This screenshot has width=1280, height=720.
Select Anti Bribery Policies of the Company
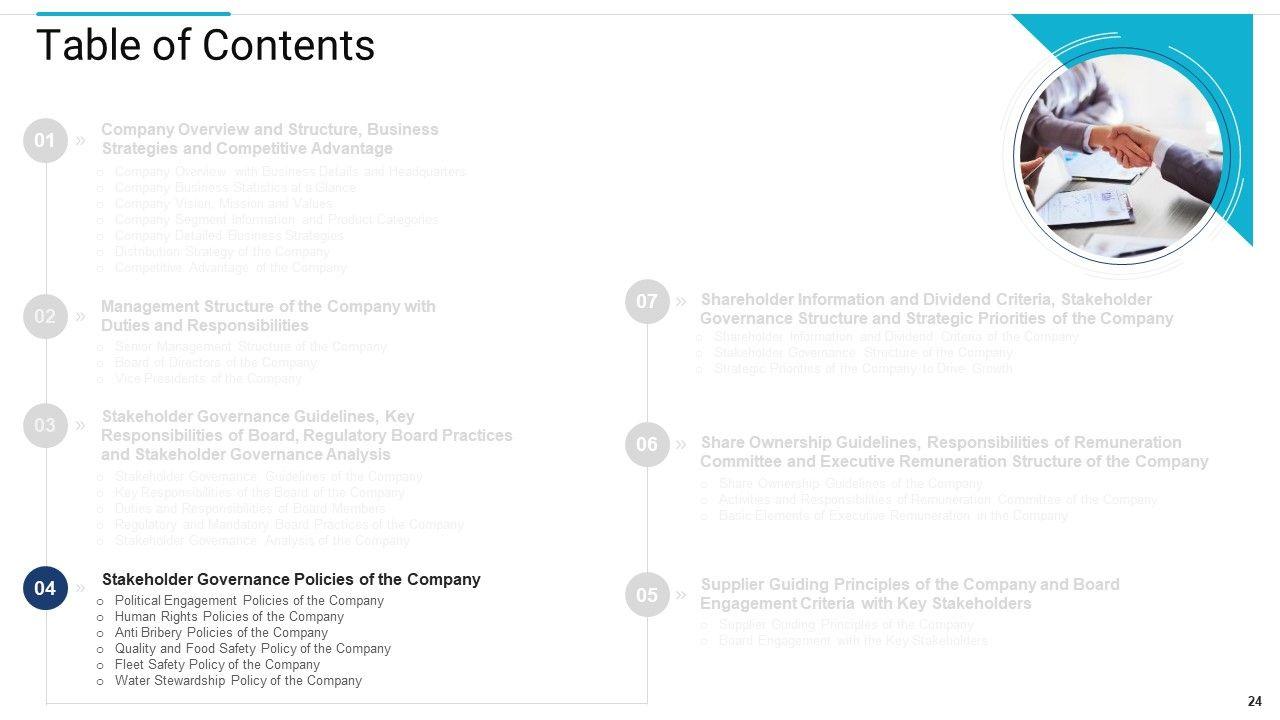pos(221,633)
